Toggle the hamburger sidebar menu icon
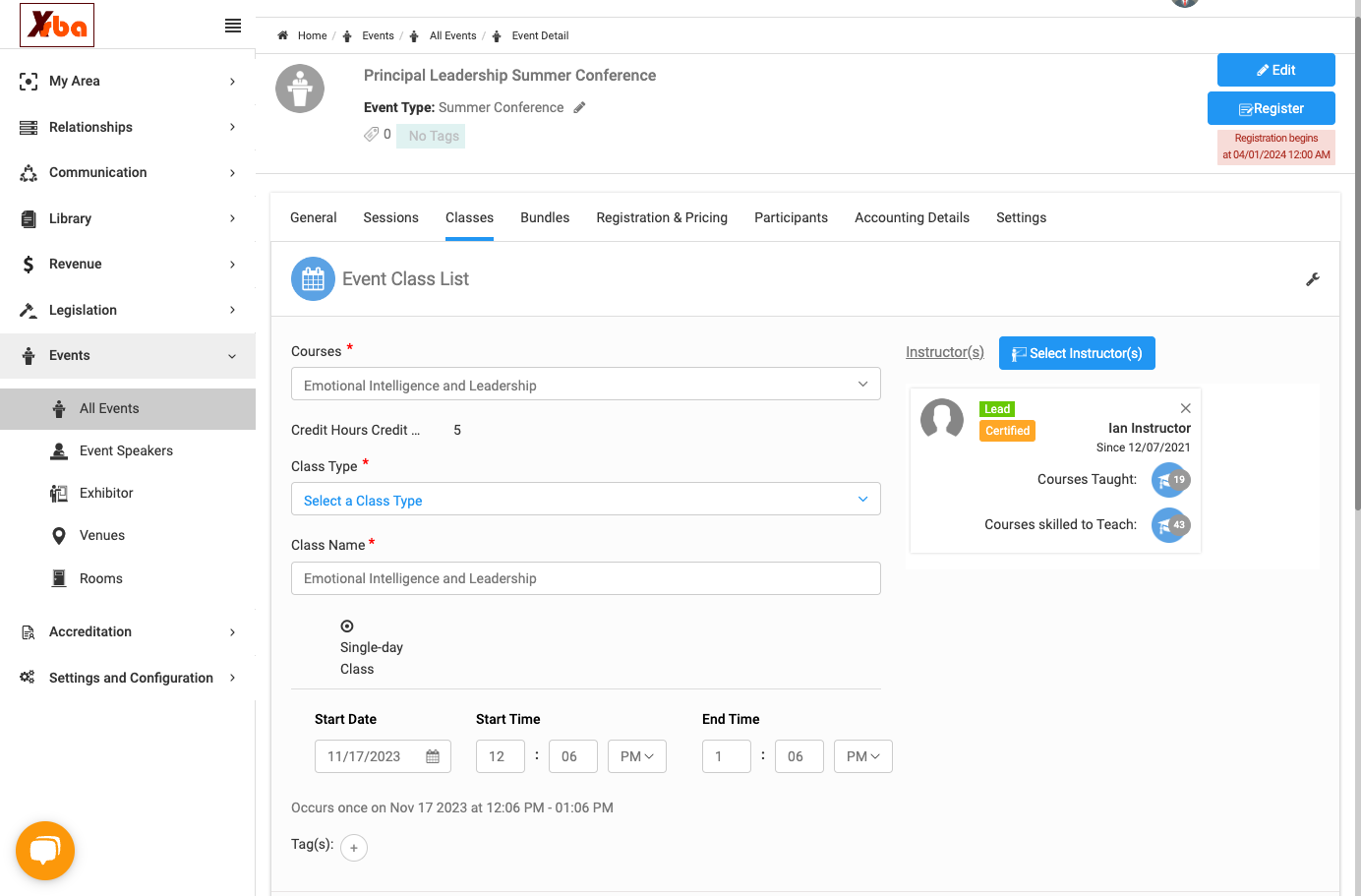The image size is (1361, 896). (233, 26)
